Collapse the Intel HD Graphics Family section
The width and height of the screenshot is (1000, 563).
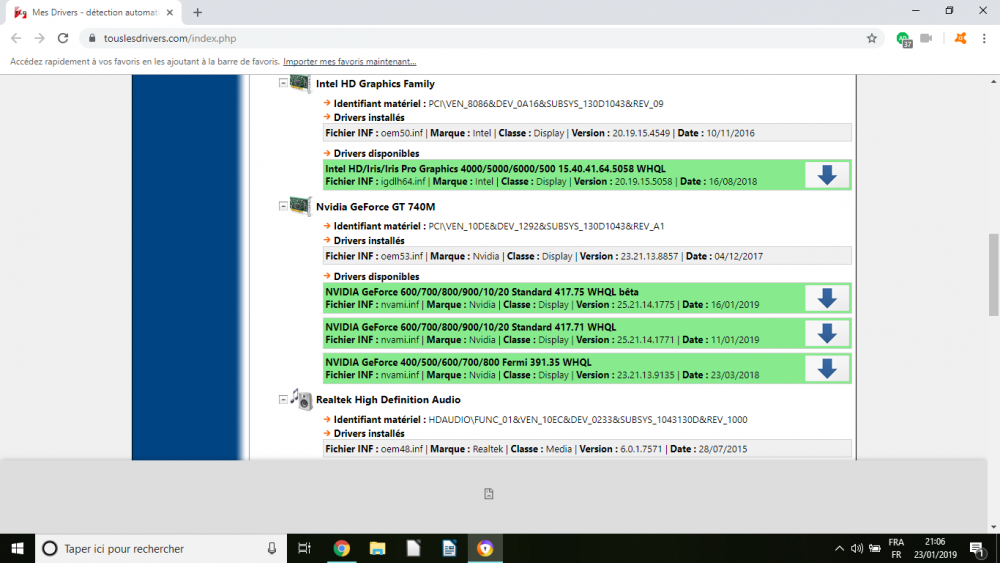283,84
